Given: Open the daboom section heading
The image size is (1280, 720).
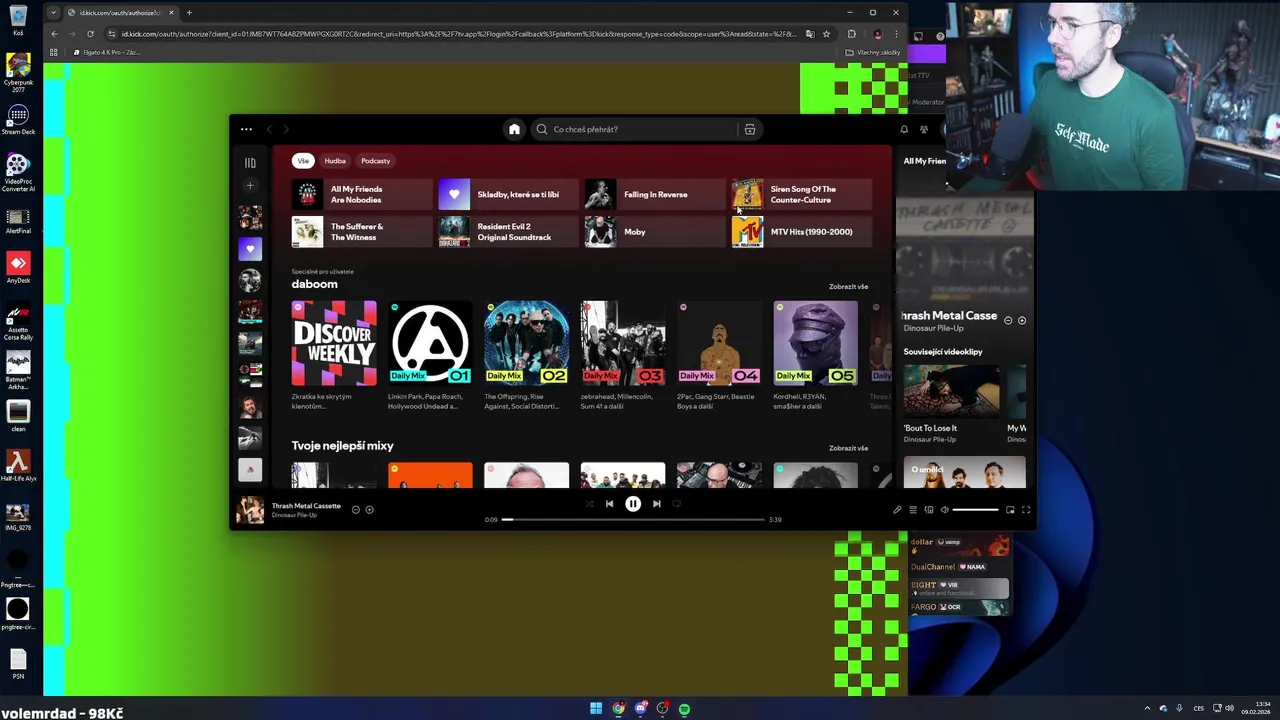Looking at the screenshot, I should (x=314, y=284).
